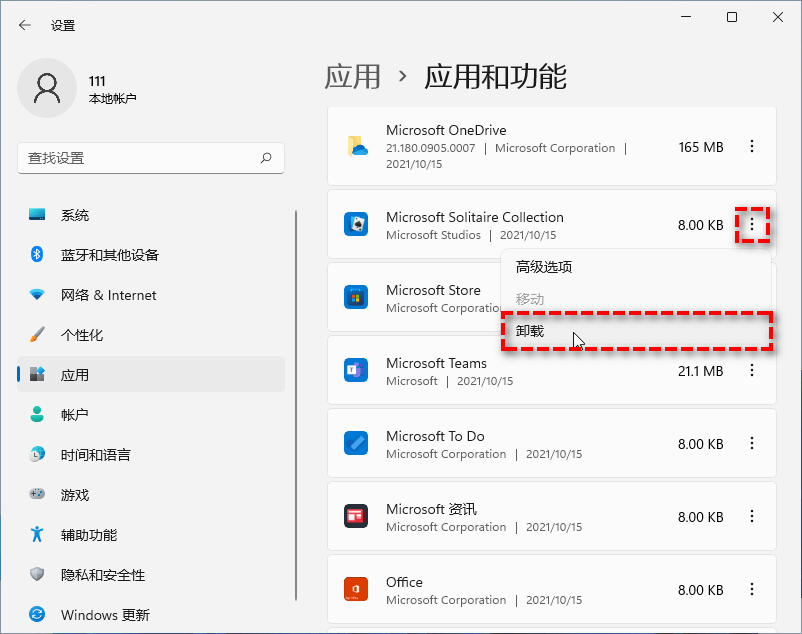This screenshot has height=634, width=802.
Task: Minimize the 设置 window
Action: pyautogui.click(x=686, y=17)
